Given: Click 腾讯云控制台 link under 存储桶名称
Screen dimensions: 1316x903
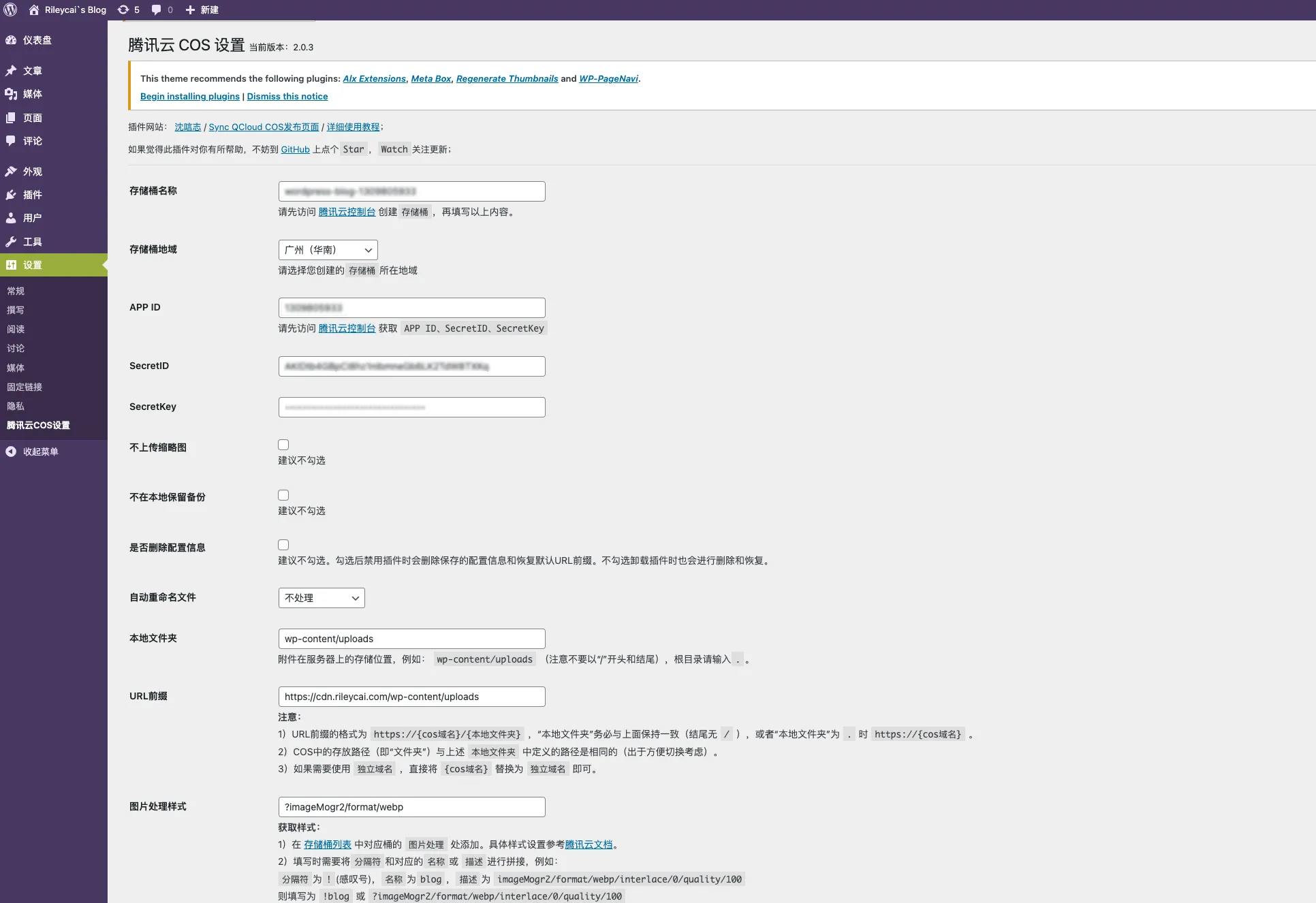Looking at the screenshot, I should (347, 212).
